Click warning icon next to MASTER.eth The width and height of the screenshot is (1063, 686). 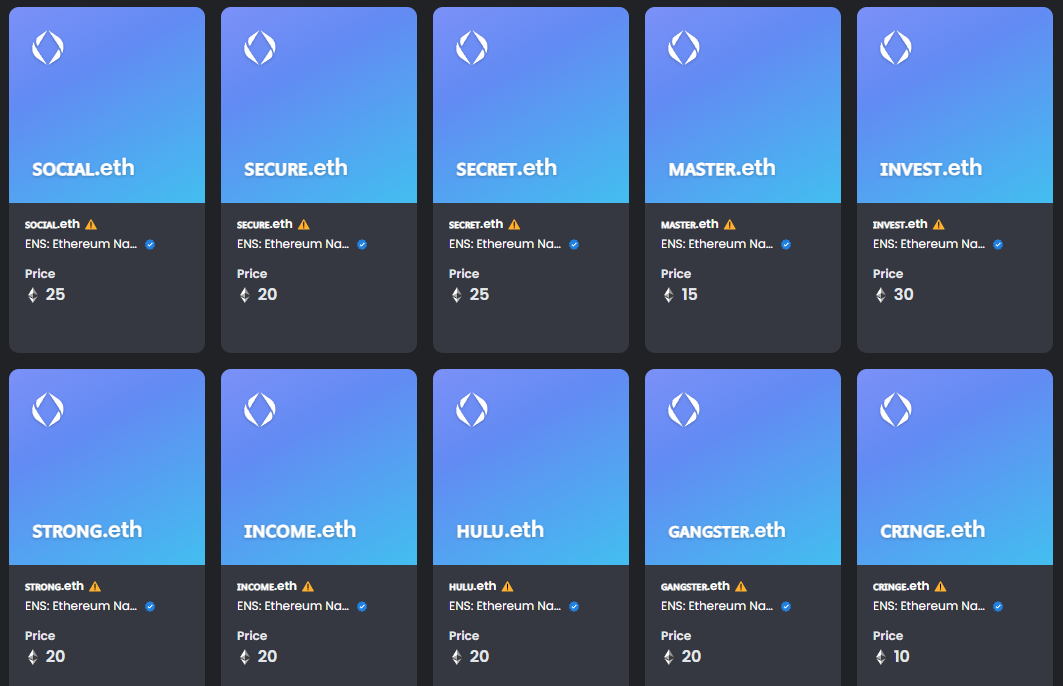tap(729, 224)
